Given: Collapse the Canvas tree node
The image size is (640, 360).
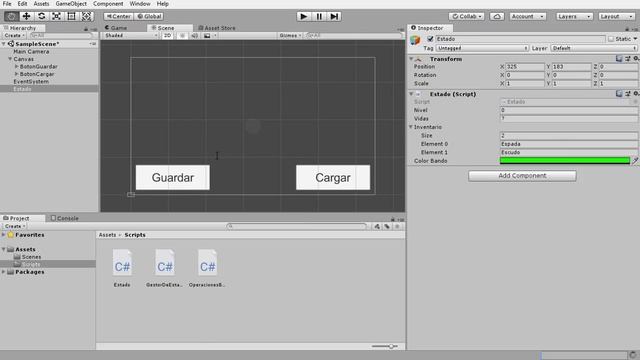Looking at the screenshot, I should coord(10,59).
